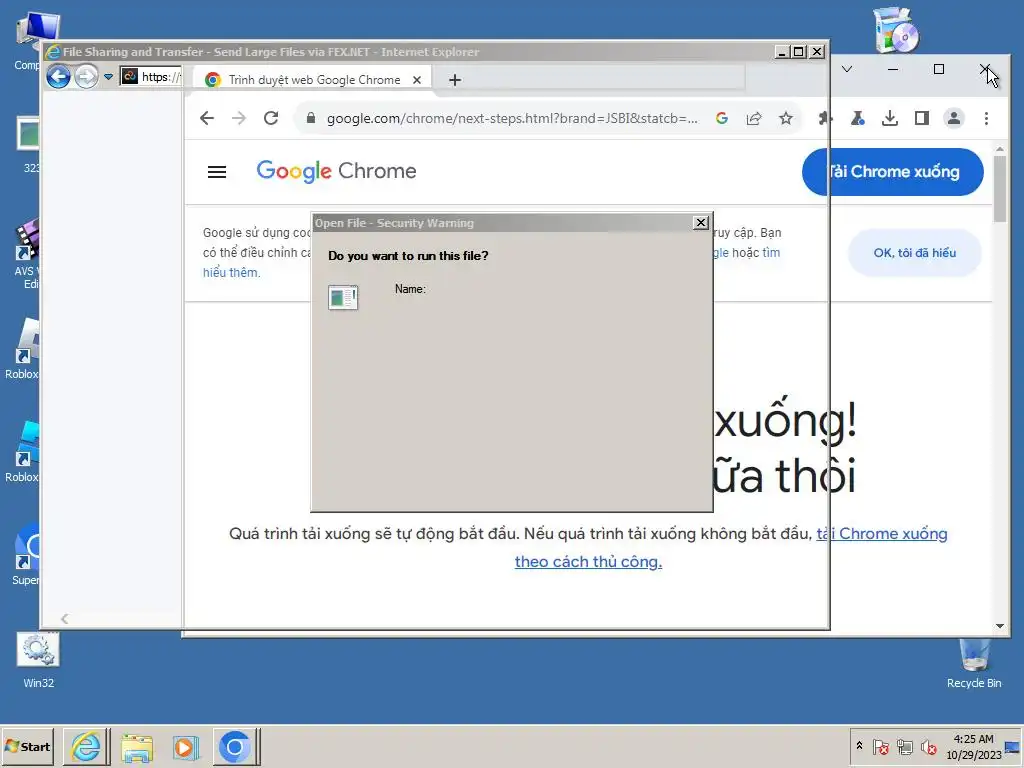Open Chrome downloads icon
The width and height of the screenshot is (1024, 768).
click(x=889, y=118)
